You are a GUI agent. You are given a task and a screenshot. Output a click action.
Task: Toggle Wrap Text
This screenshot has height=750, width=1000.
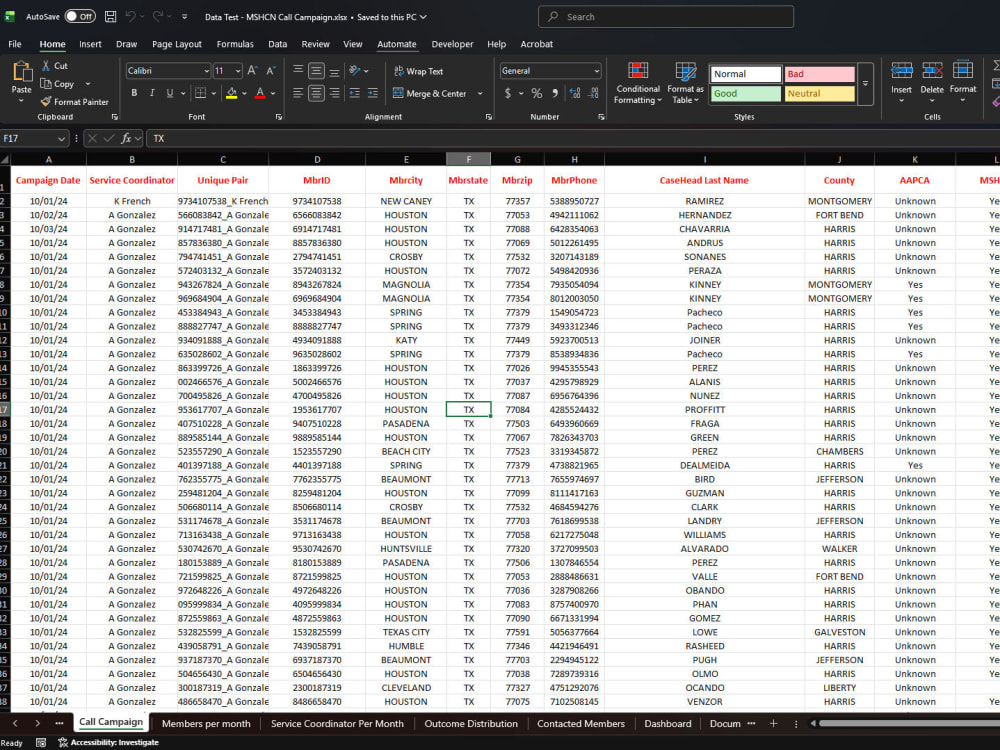418,71
